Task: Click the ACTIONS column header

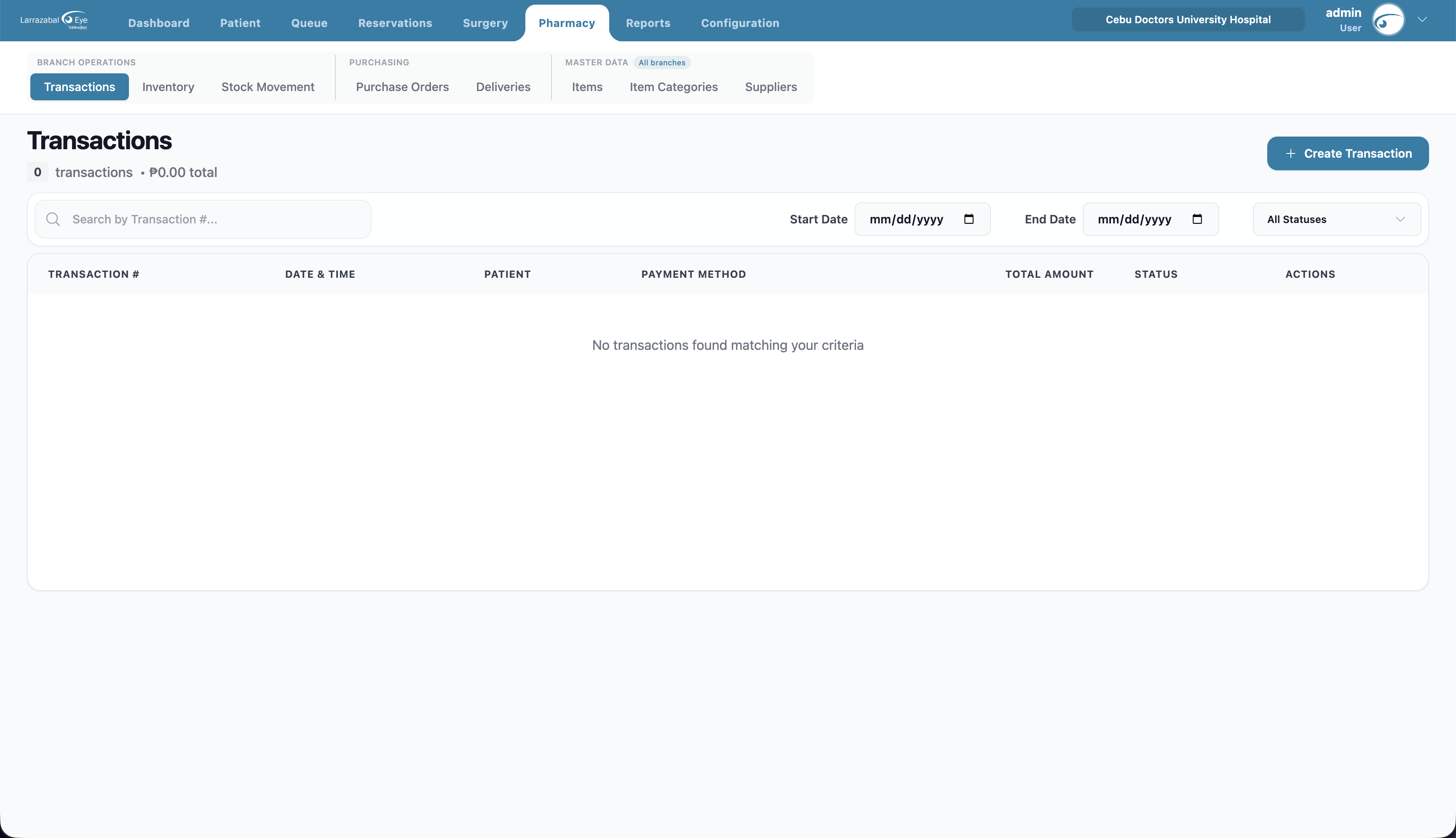Action: pyautogui.click(x=1310, y=274)
